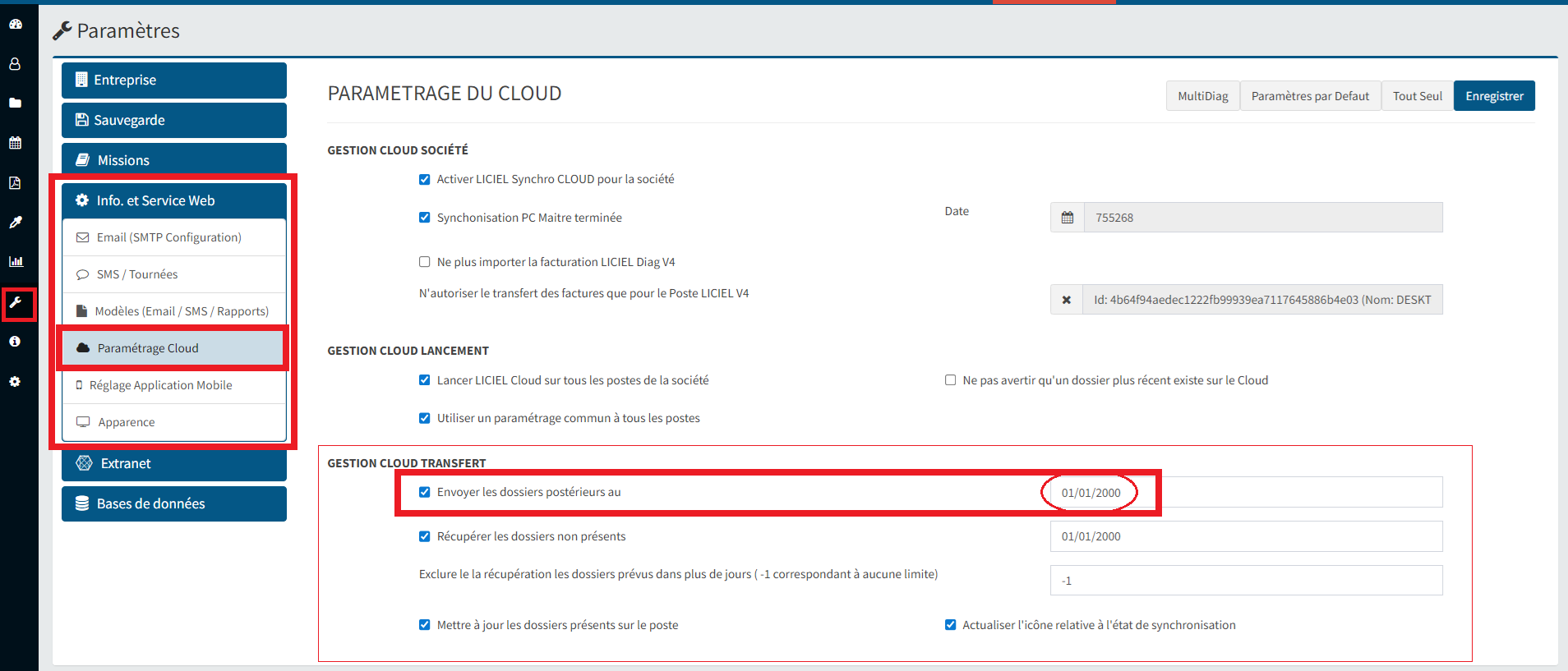Screen dimensions: 1568x671
Task: Check Ne pas avertir dossier plus récent
Action: pyautogui.click(x=950, y=380)
